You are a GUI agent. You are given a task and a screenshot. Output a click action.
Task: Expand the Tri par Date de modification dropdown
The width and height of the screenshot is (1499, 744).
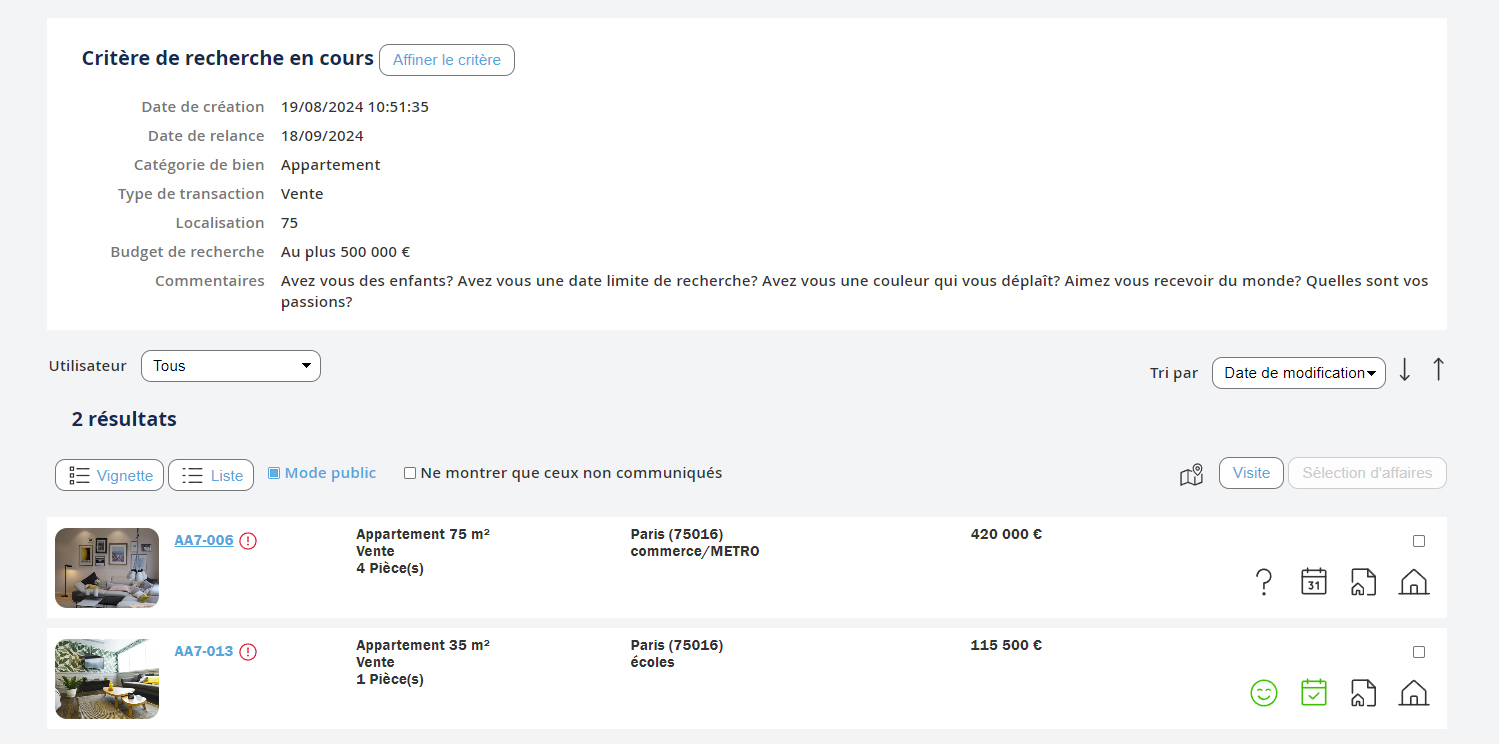(x=1298, y=373)
